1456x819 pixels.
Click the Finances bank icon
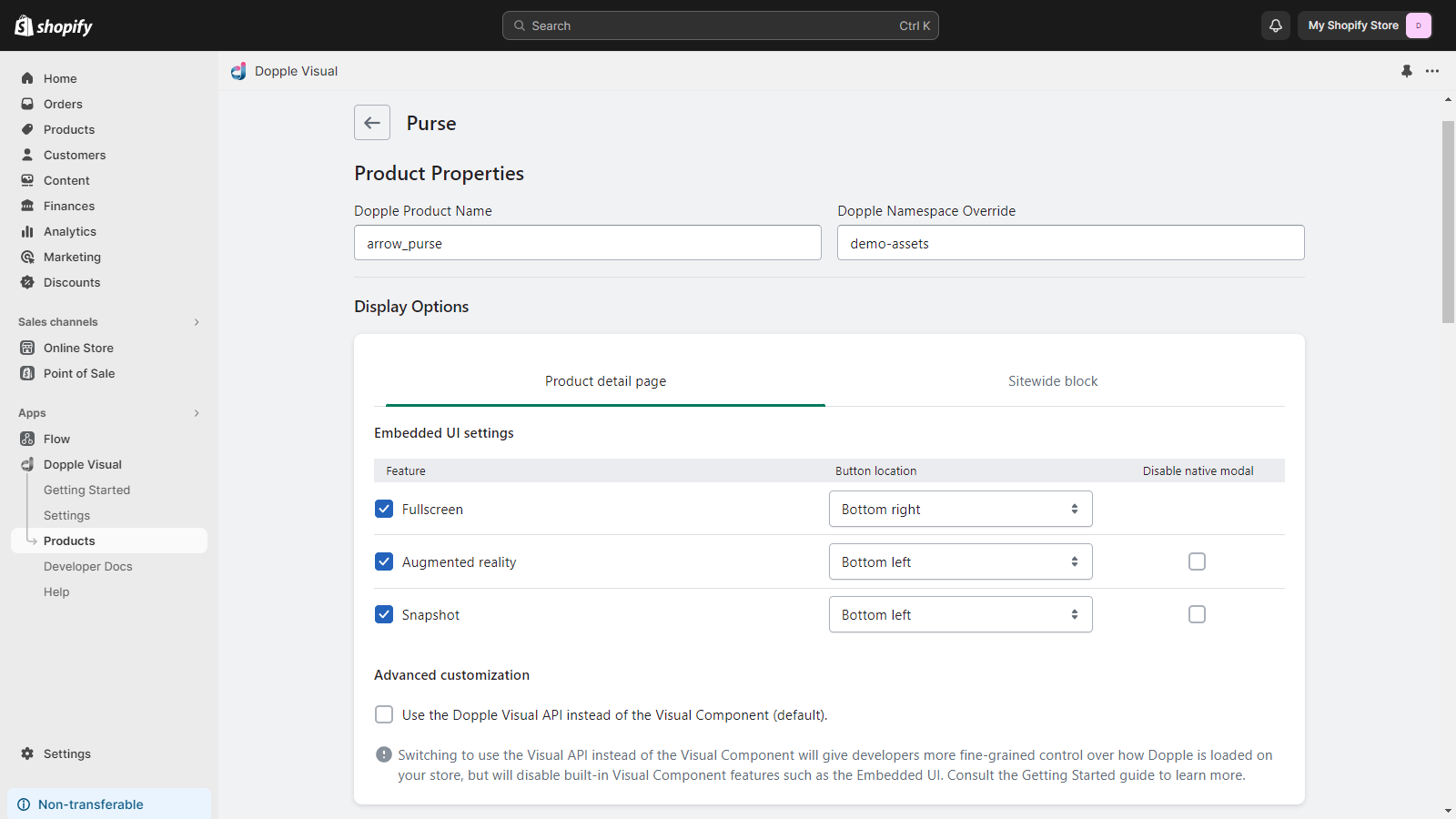[27, 206]
